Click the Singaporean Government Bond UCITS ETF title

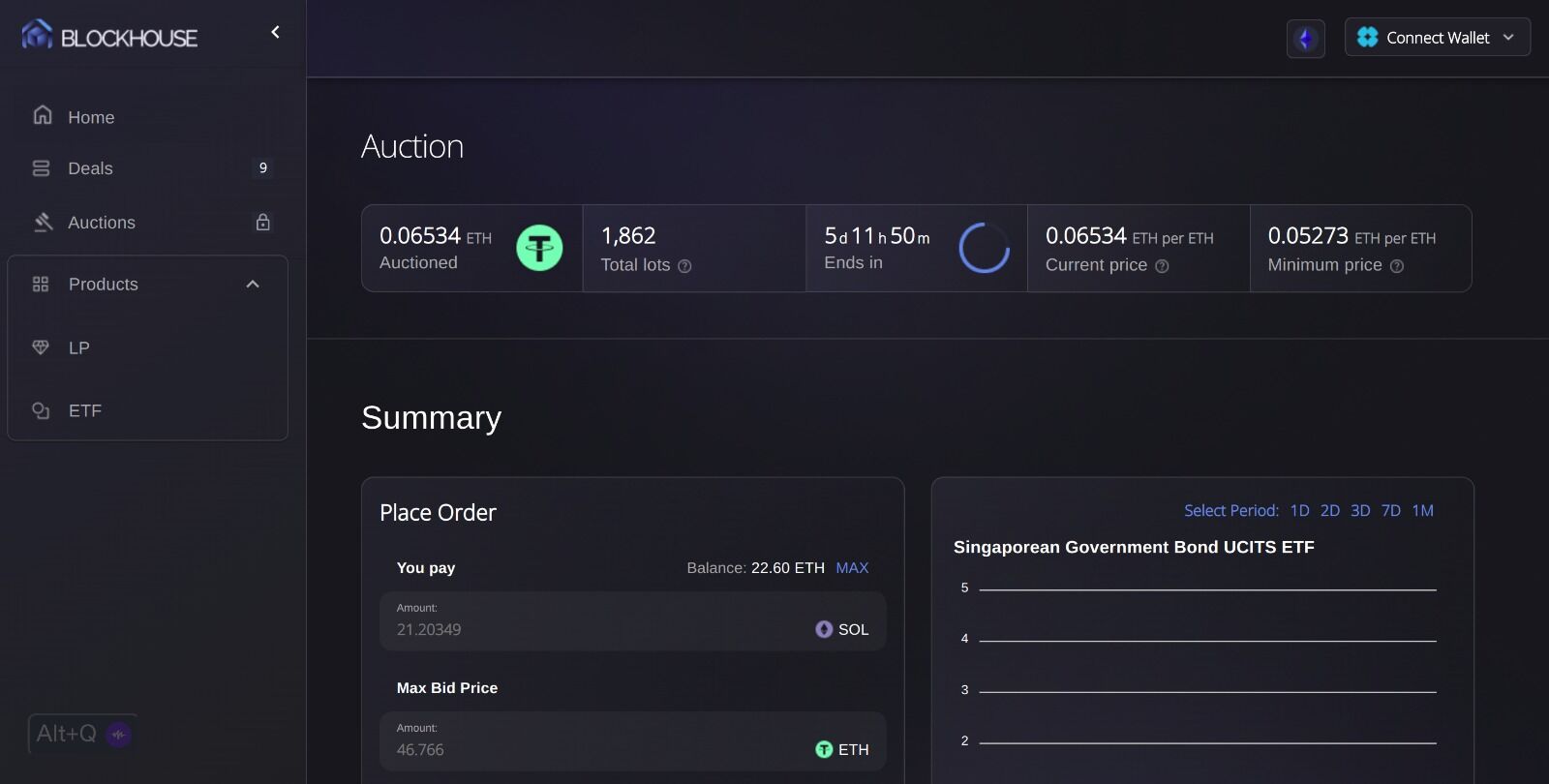click(x=1134, y=547)
